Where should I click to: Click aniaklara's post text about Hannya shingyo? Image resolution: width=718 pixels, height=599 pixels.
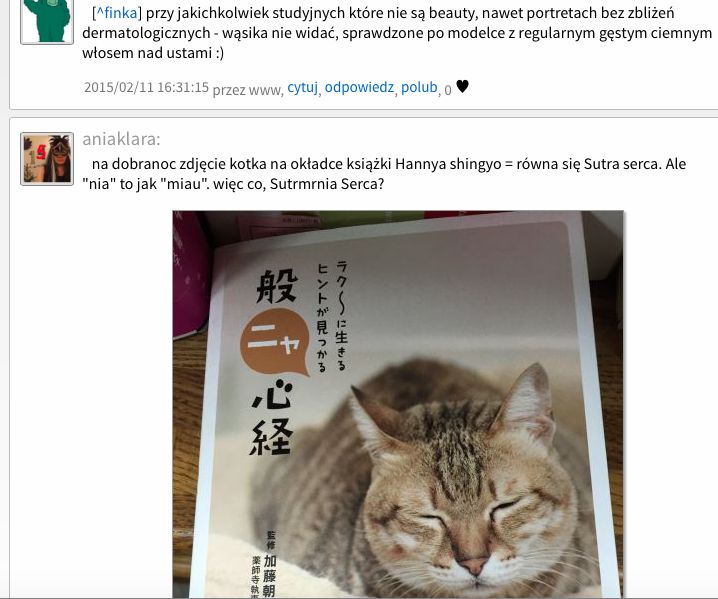(x=384, y=174)
